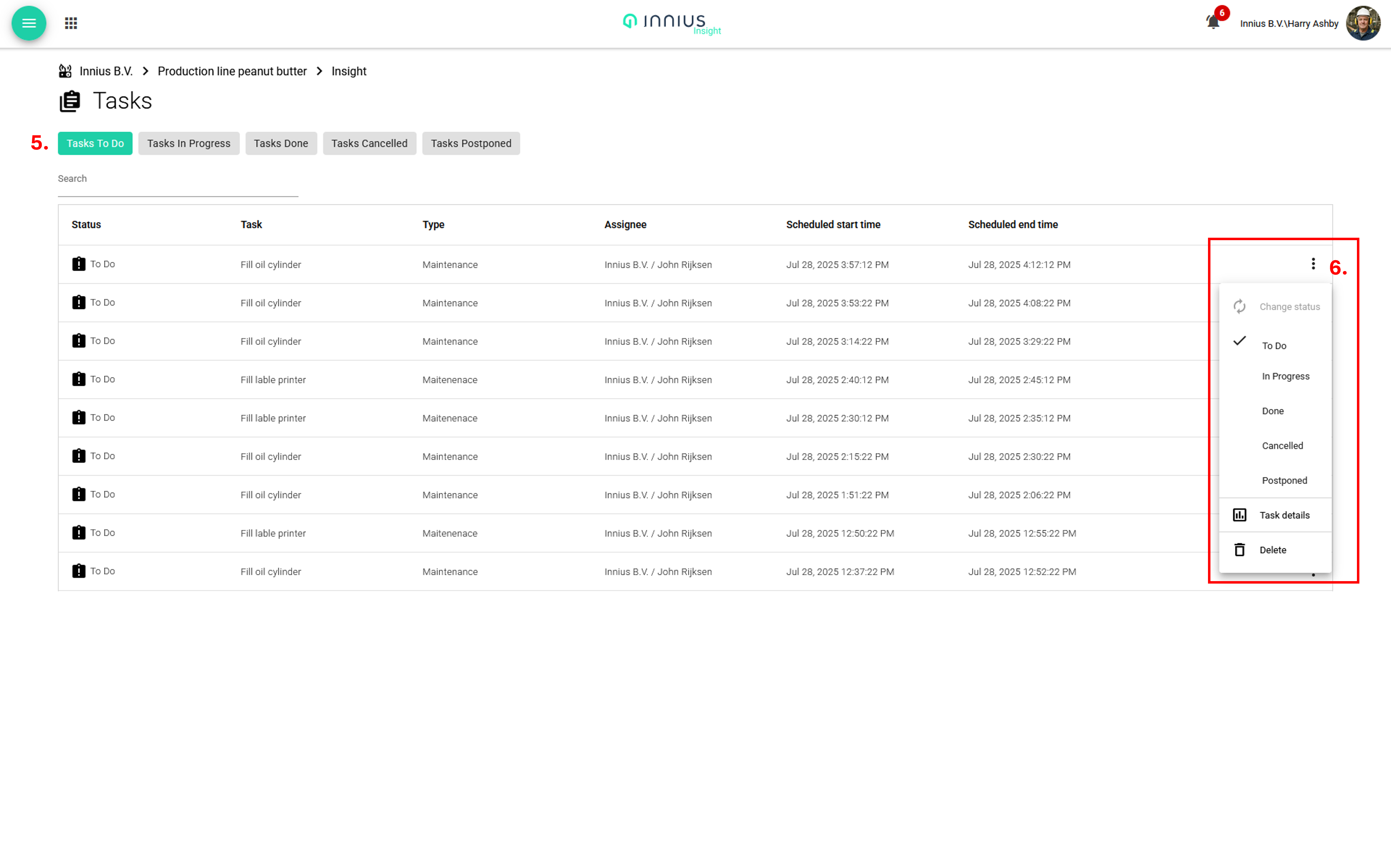The height and width of the screenshot is (868, 1391).
Task: Show Tasks Cancelled list
Action: pos(369,144)
